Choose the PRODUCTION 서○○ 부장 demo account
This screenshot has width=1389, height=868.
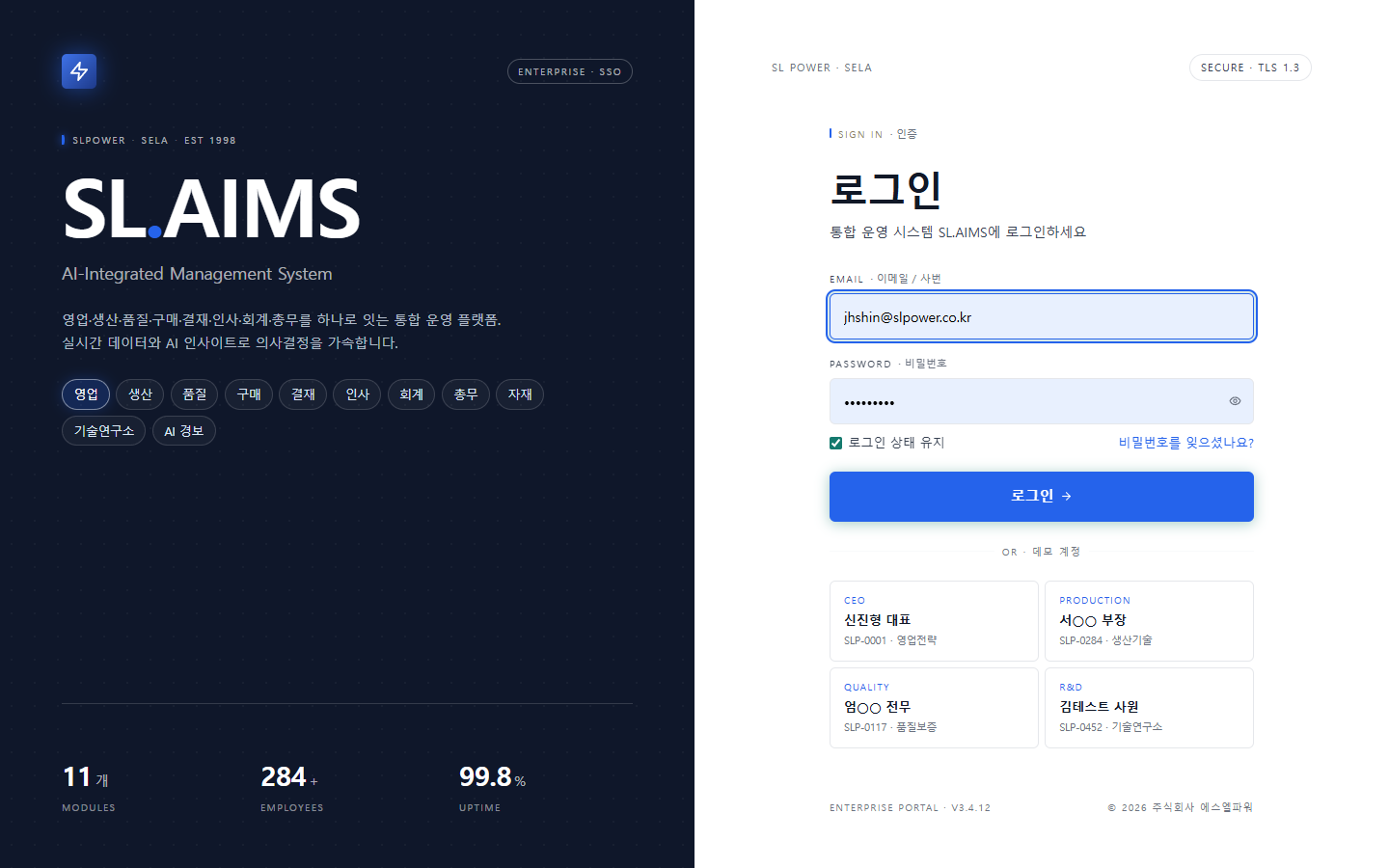click(1149, 621)
